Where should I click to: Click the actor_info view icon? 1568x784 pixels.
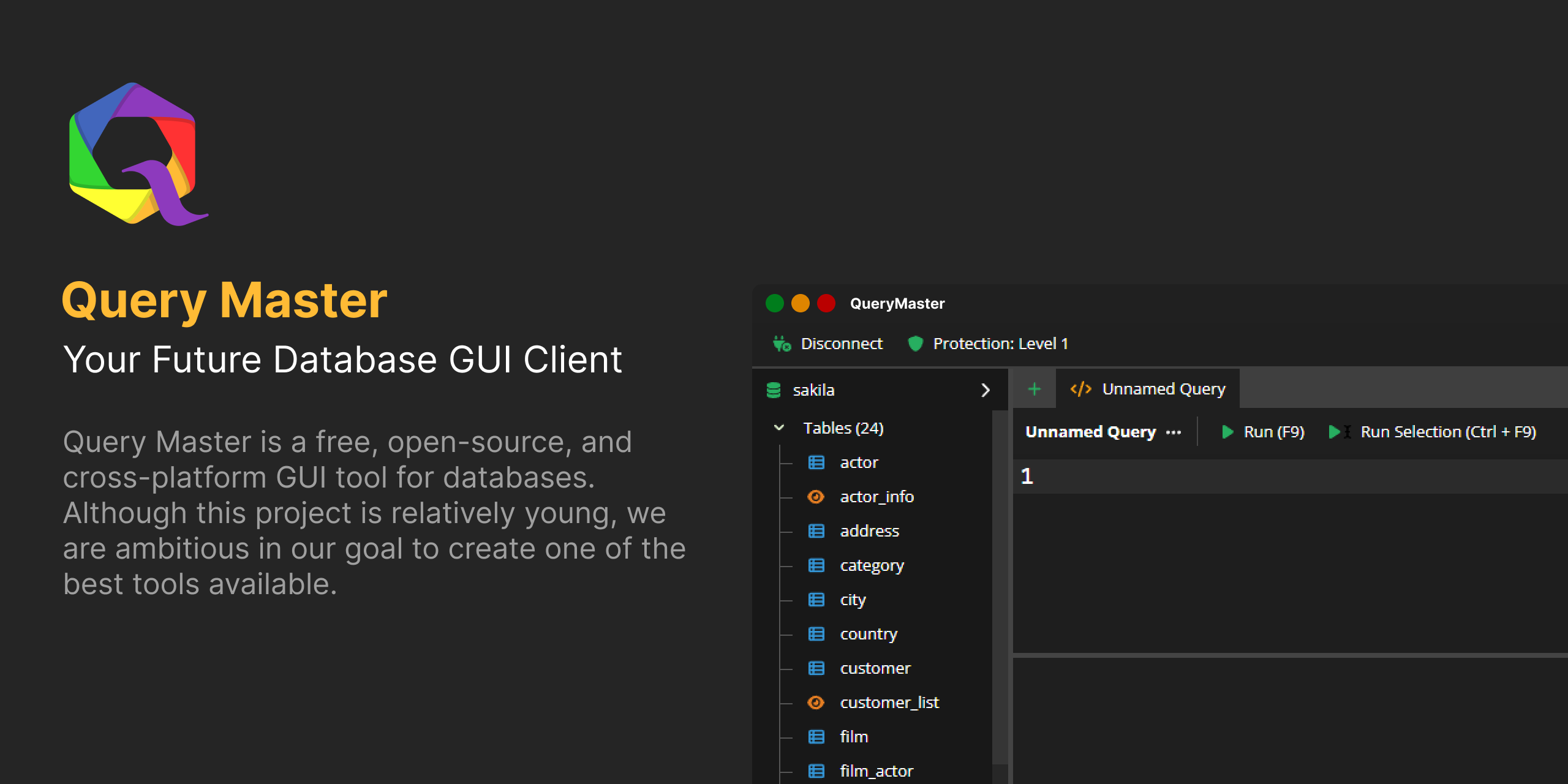pos(816,497)
